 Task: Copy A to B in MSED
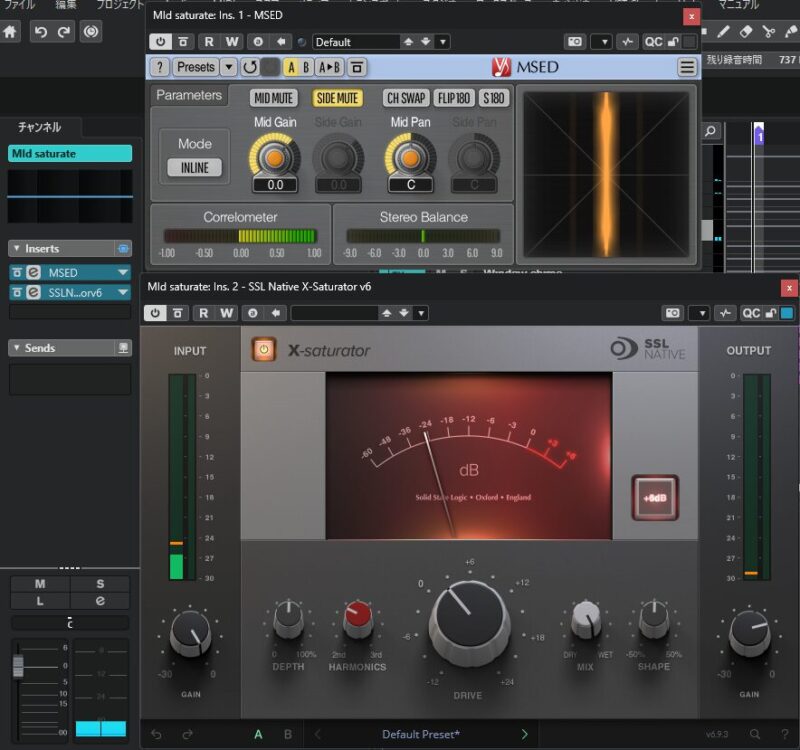point(329,67)
